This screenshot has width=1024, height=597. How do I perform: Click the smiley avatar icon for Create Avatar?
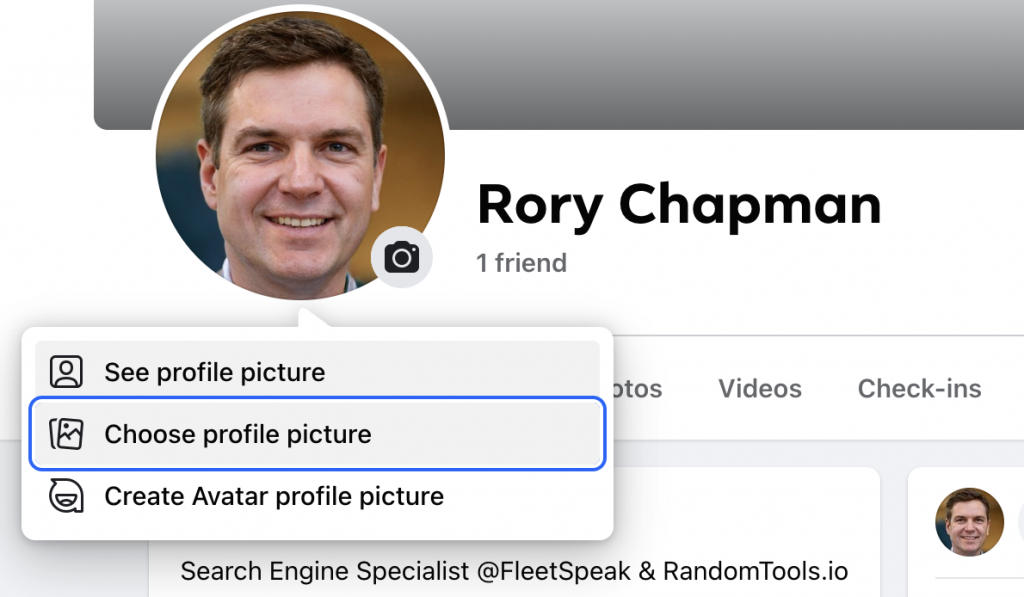(x=65, y=496)
